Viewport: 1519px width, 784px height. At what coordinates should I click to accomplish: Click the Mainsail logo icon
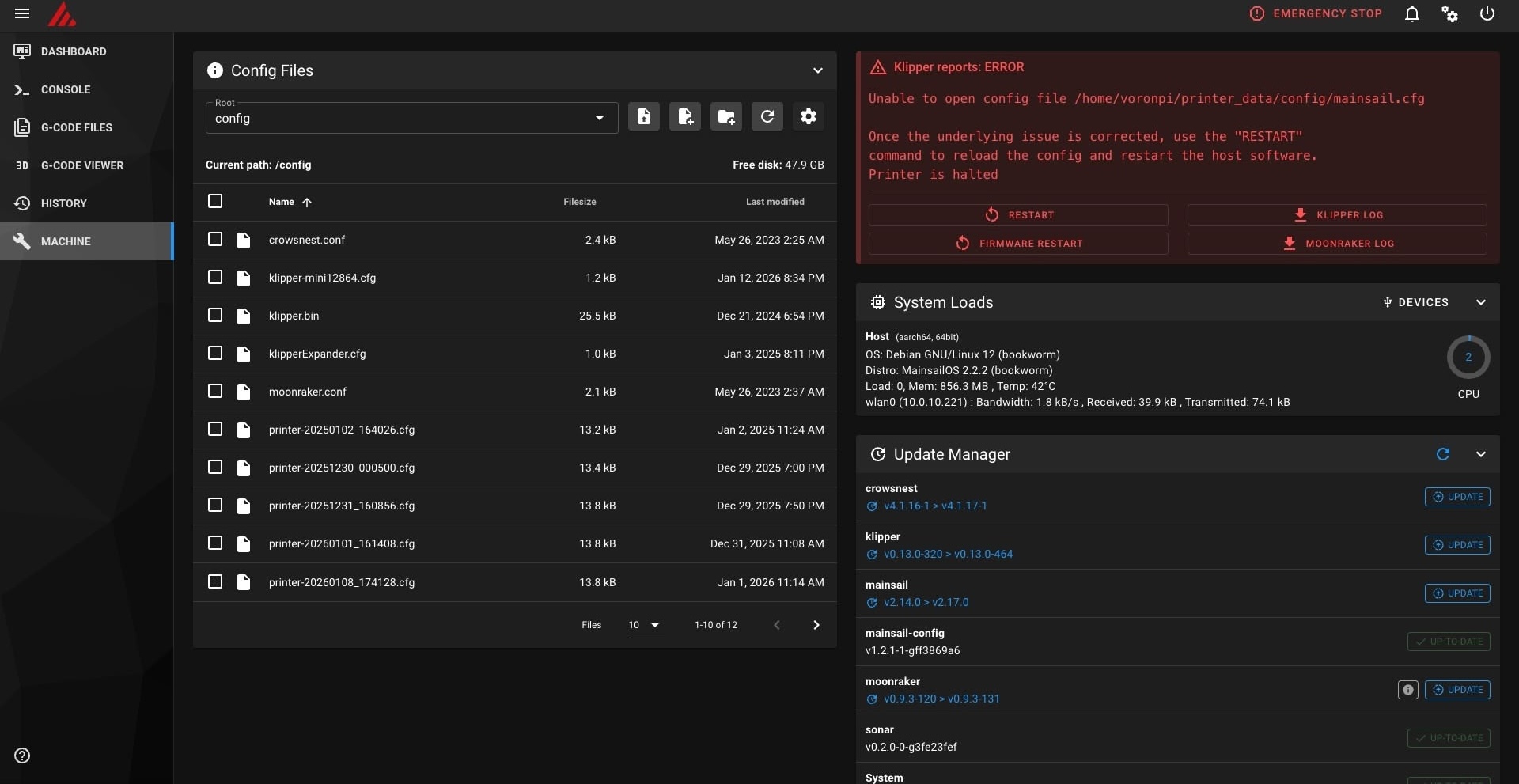pyautogui.click(x=62, y=14)
